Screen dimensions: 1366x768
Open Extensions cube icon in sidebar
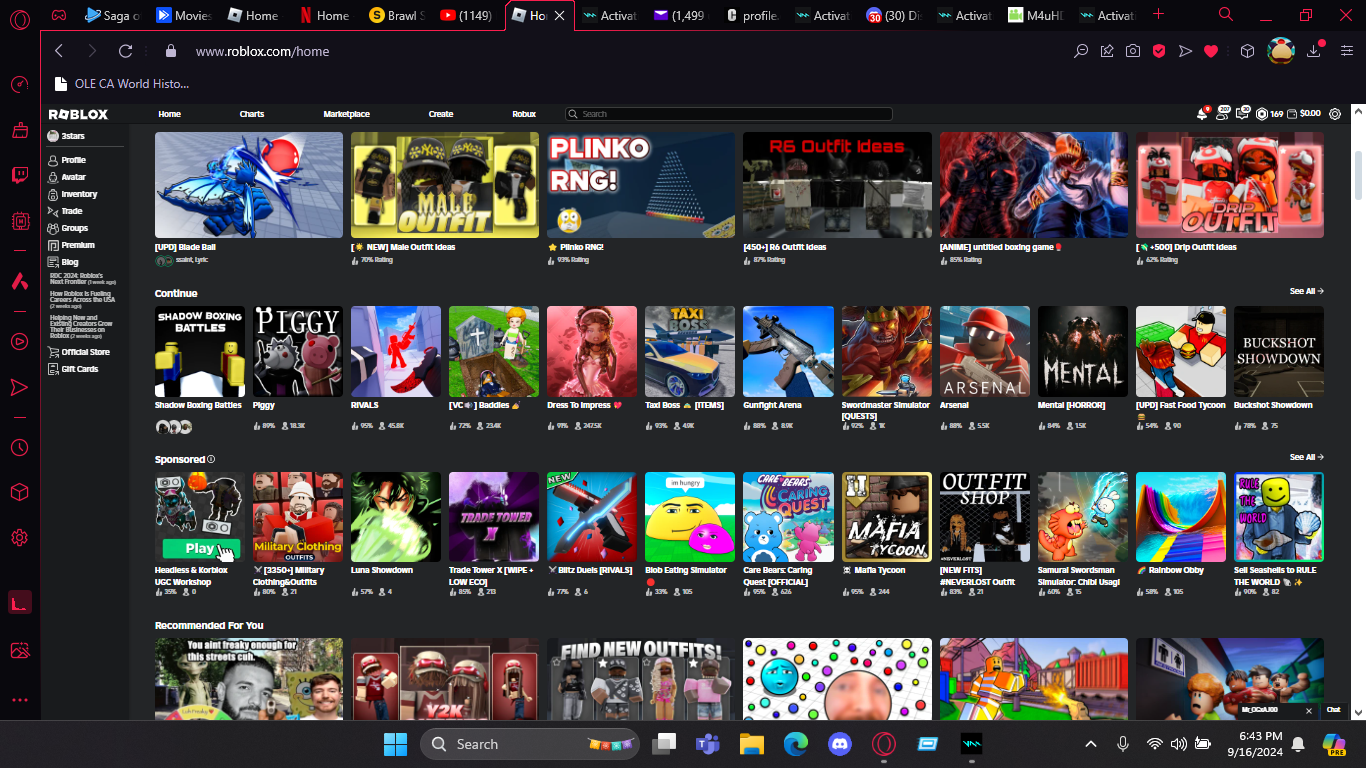click(19, 492)
